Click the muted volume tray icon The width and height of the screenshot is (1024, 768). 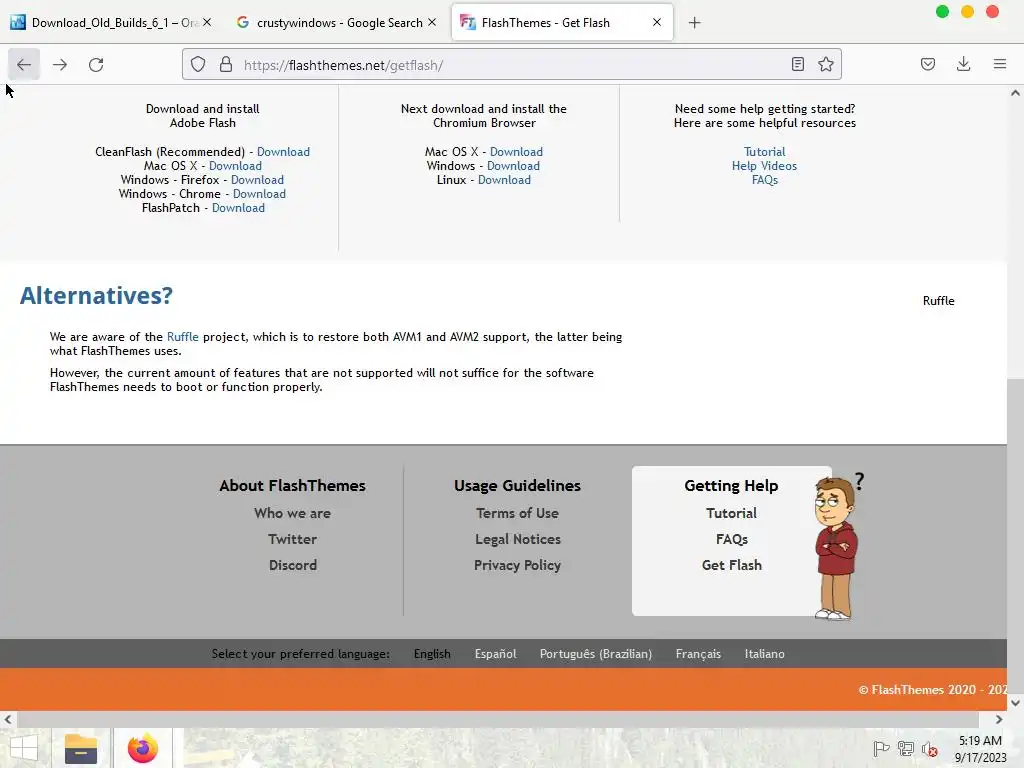click(x=929, y=749)
